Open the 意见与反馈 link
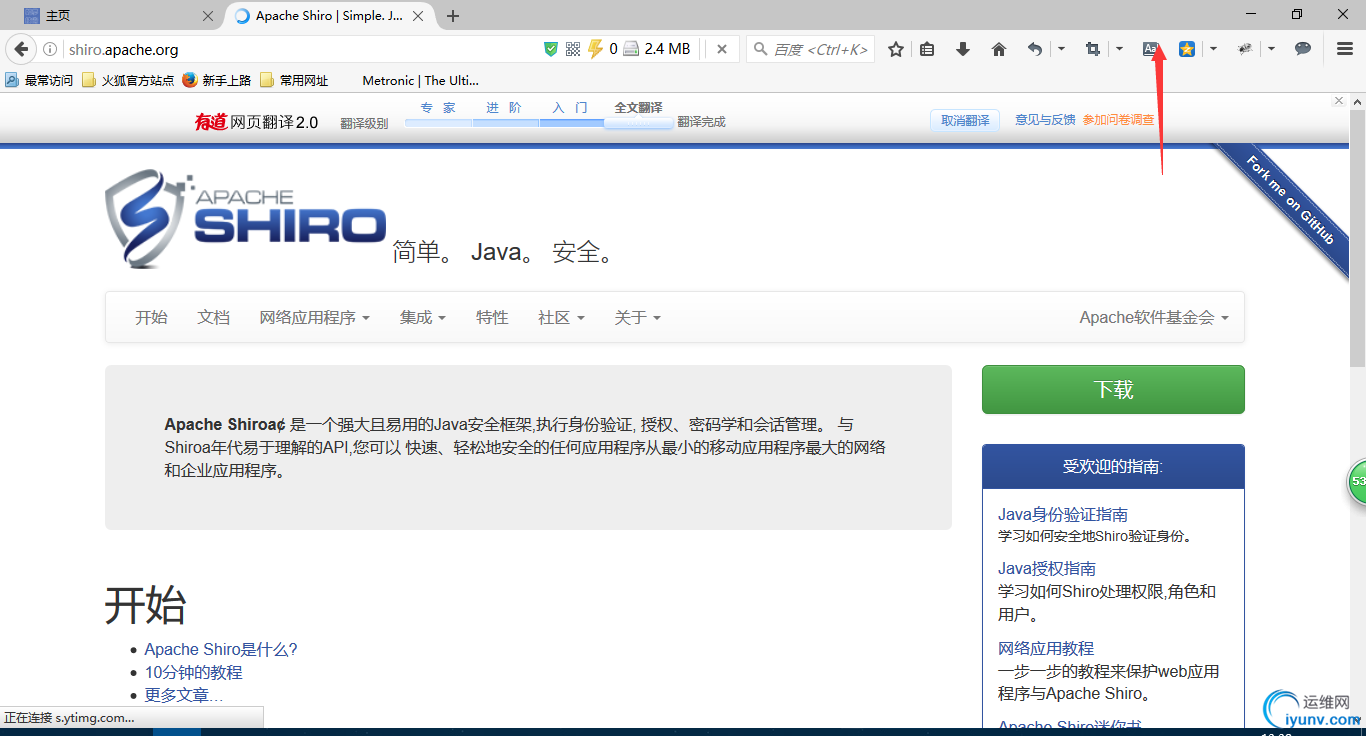The width and height of the screenshot is (1366, 736). point(1045,120)
